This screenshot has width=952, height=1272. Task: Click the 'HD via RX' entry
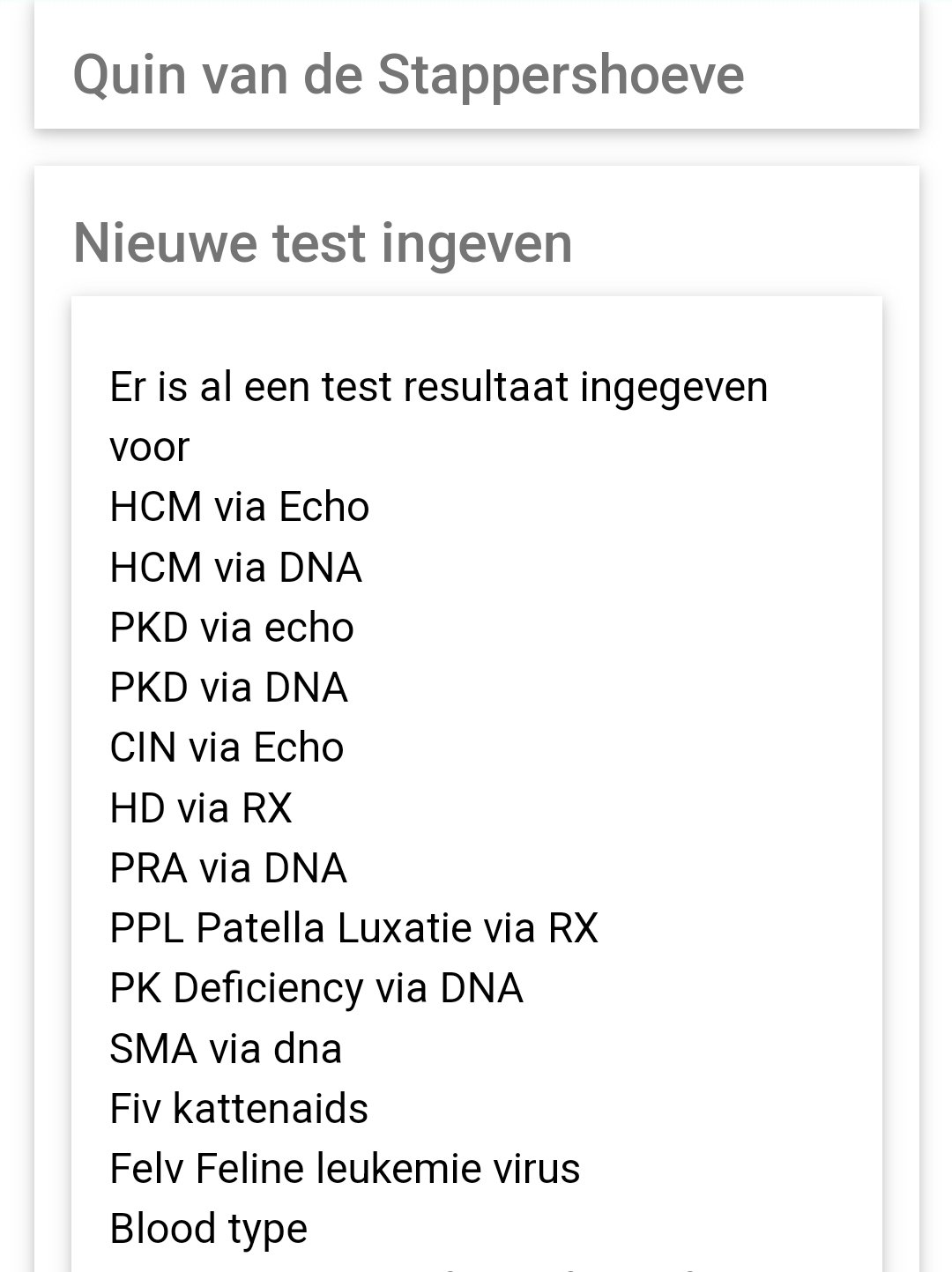point(200,808)
